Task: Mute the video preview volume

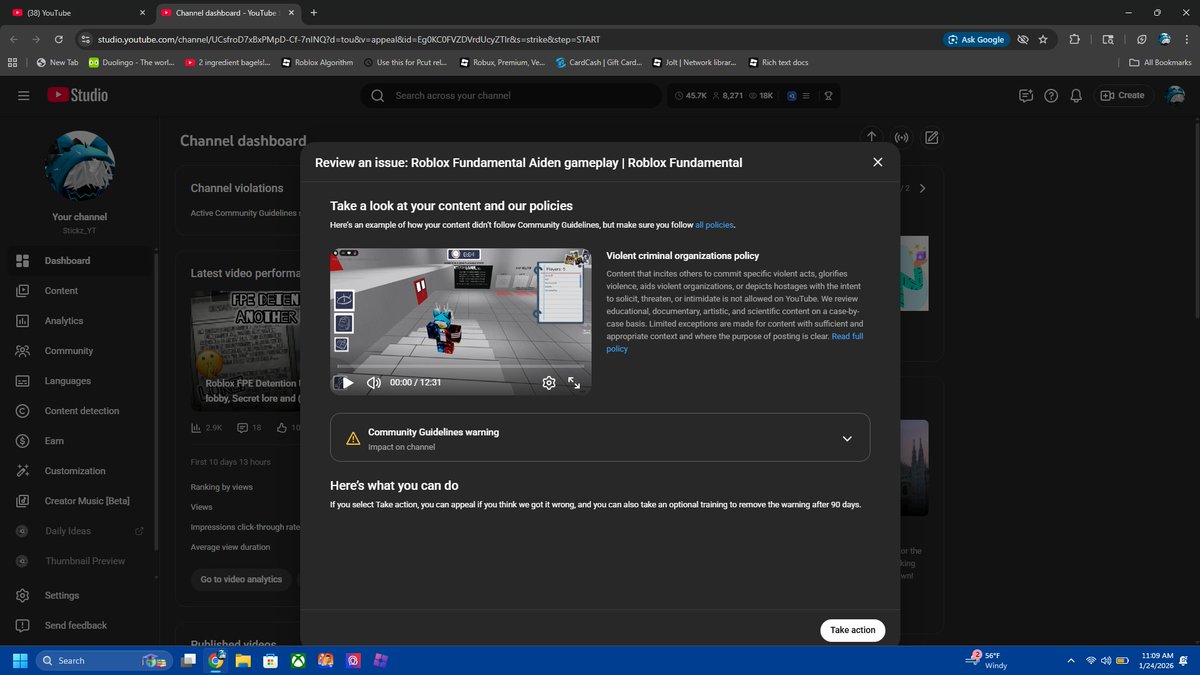Action: [374, 382]
